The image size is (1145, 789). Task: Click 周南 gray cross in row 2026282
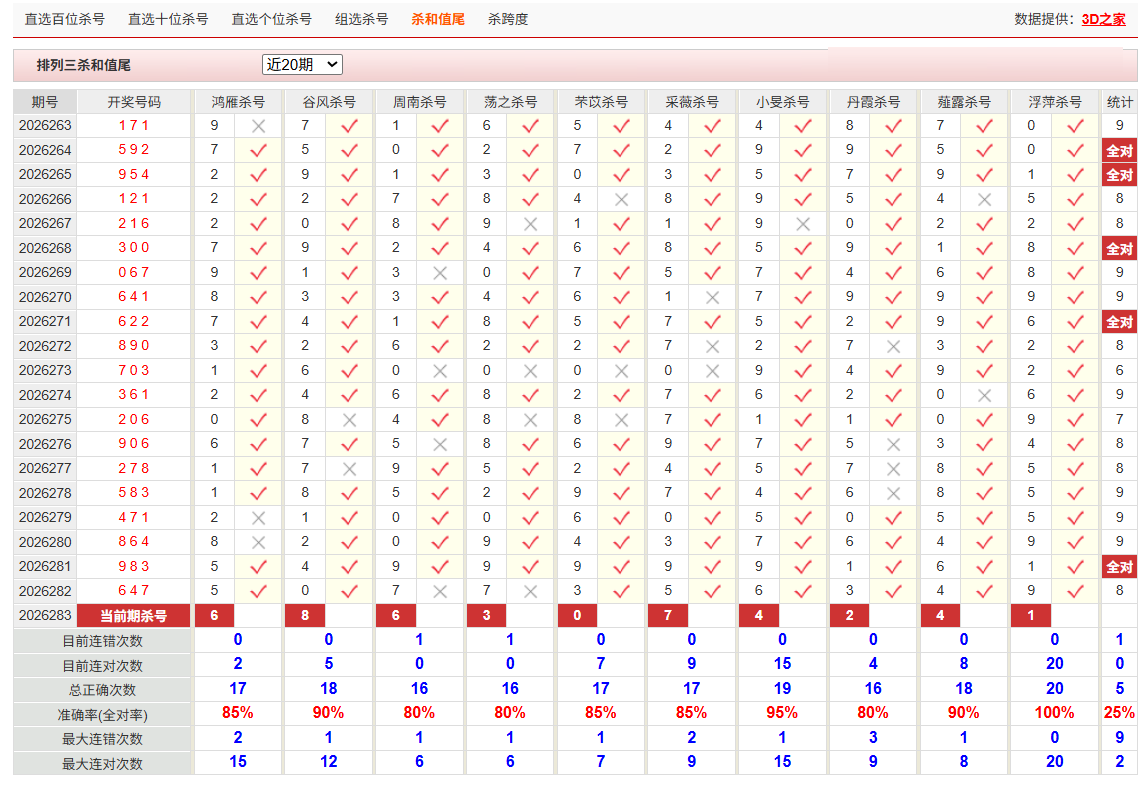[x=440, y=592]
